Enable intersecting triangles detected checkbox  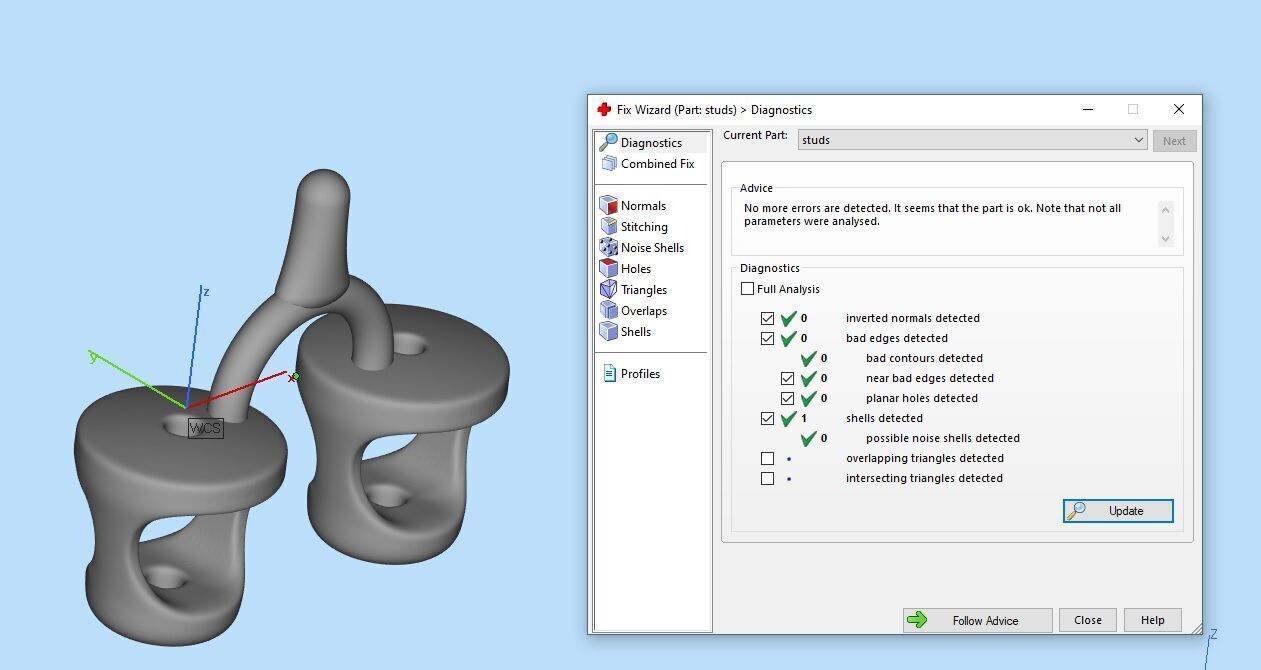767,478
